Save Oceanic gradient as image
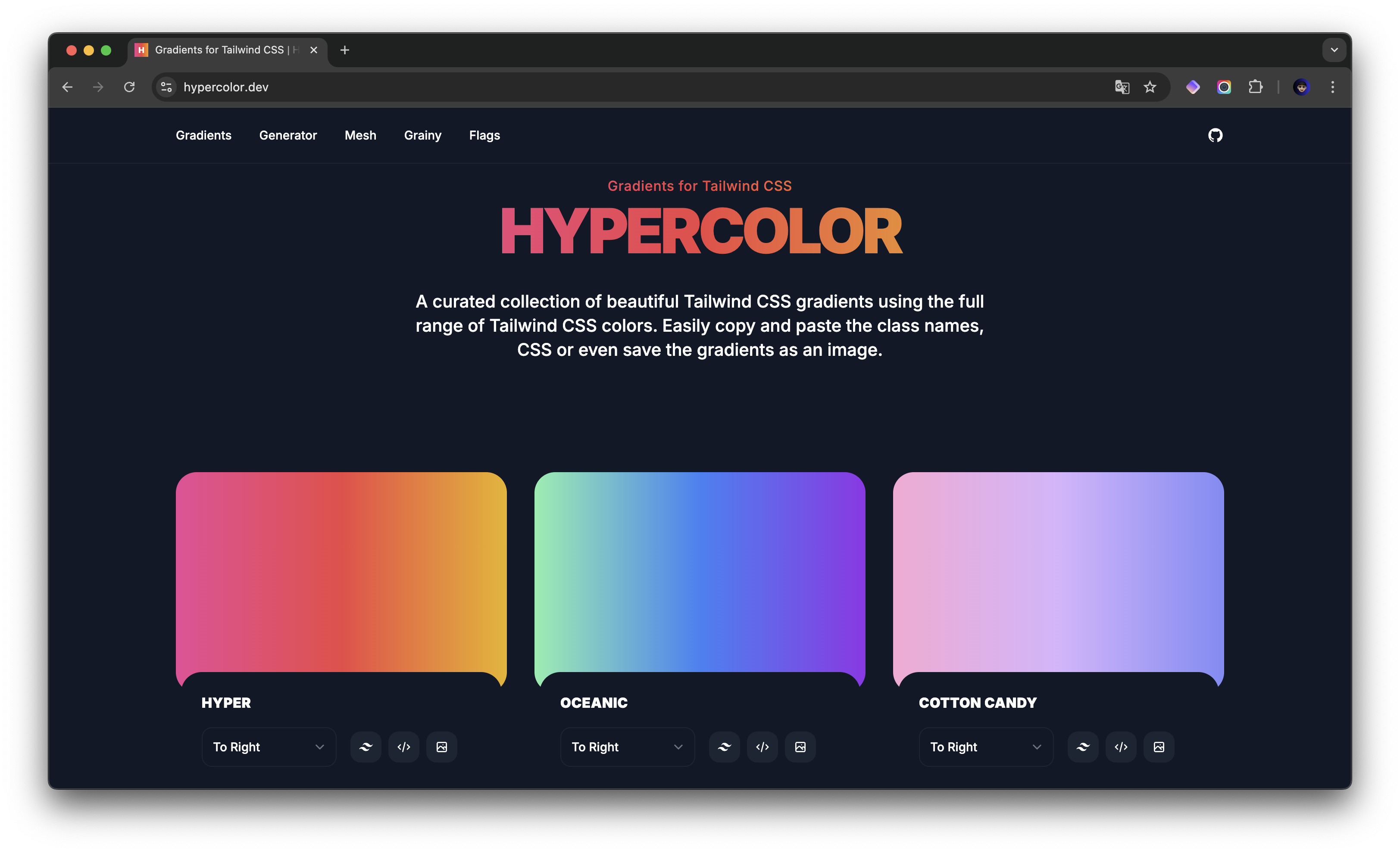 800,747
